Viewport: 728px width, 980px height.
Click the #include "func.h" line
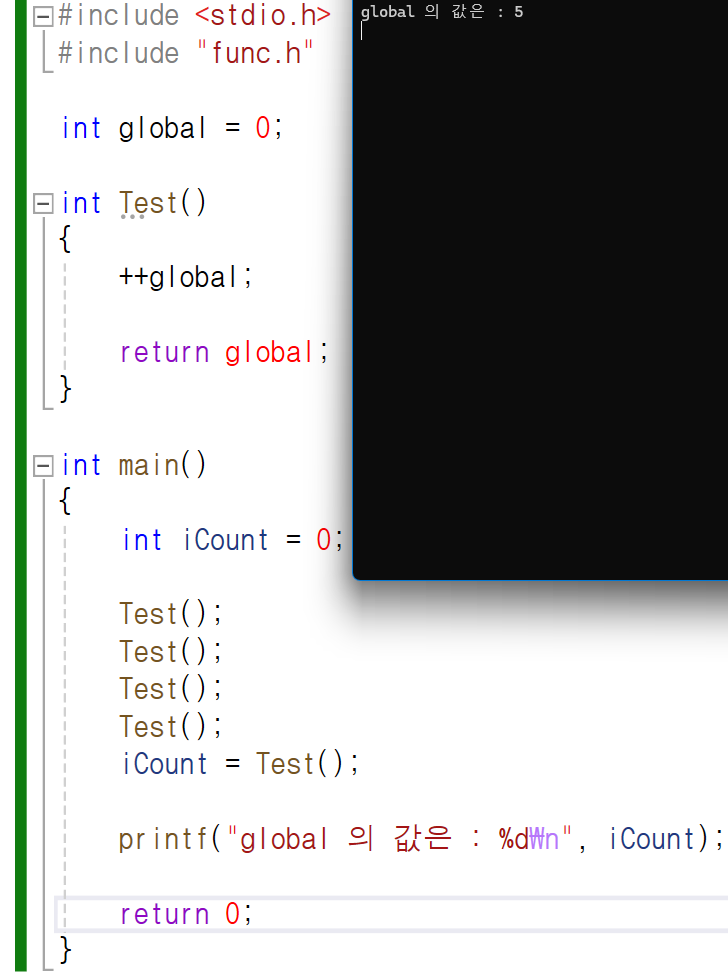[186, 52]
